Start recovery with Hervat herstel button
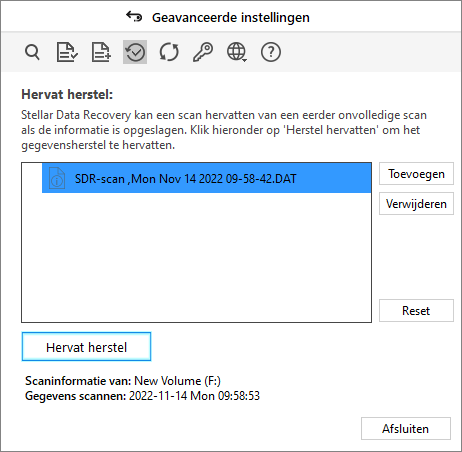The height and width of the screenshot is (452, 462). coord(86,347)
